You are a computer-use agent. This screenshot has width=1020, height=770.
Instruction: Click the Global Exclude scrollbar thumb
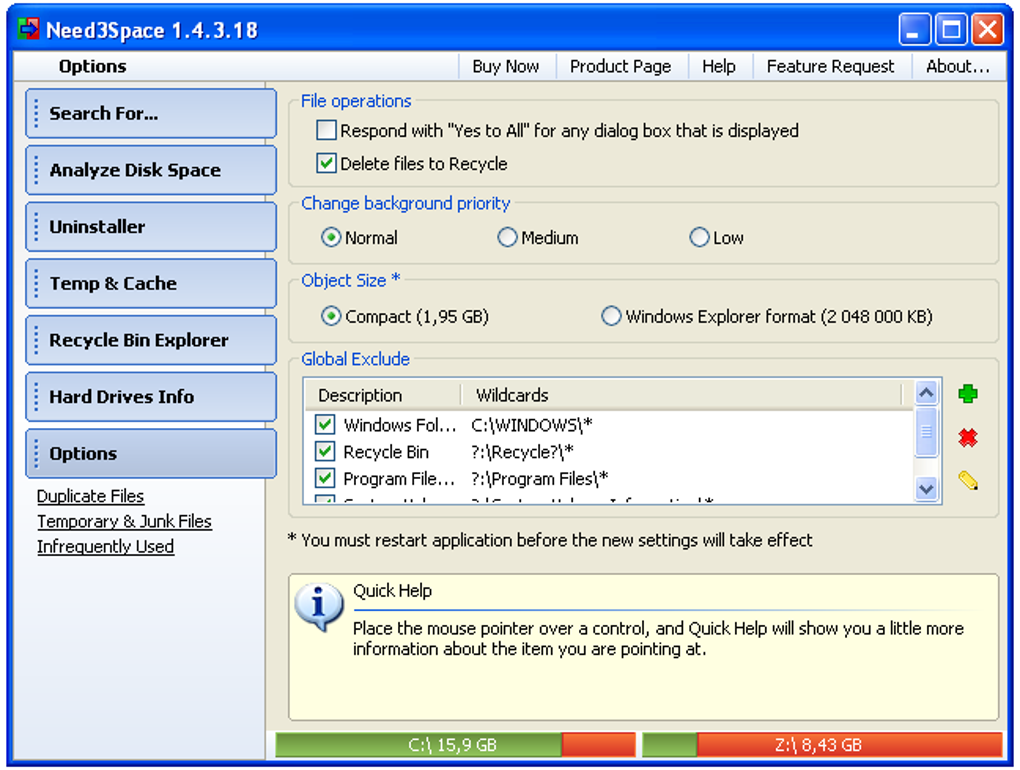point(926,432)
